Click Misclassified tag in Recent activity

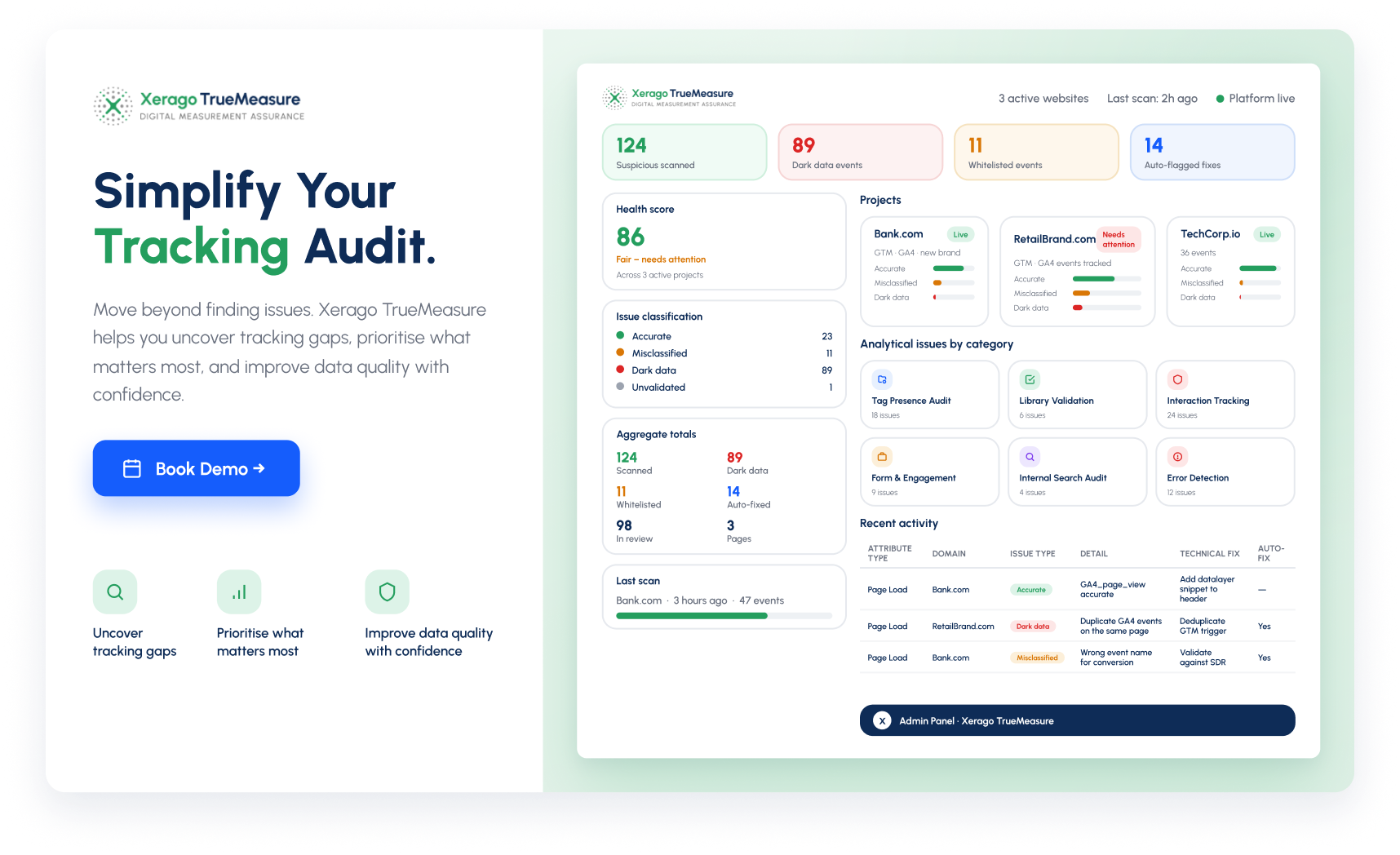pos(1037,658)
